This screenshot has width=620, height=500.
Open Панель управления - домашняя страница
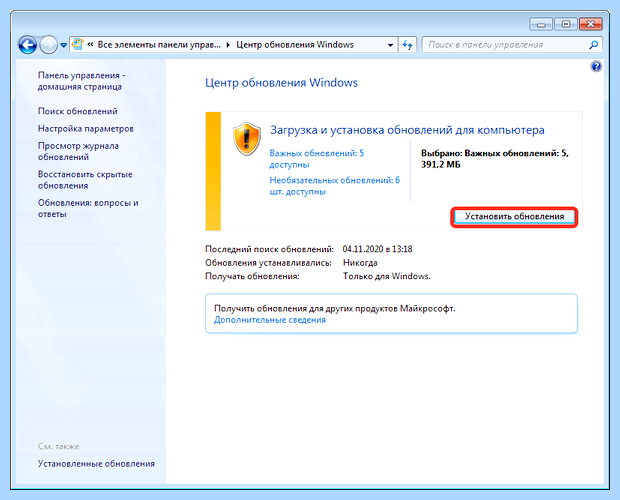point(81,81)
